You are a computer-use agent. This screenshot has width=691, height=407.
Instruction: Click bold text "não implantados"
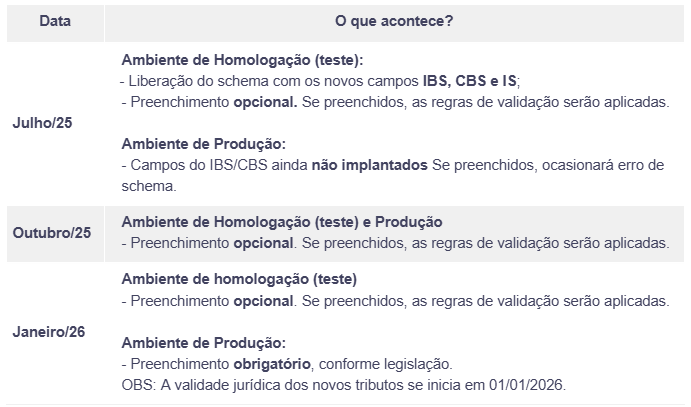coord(370,165)
